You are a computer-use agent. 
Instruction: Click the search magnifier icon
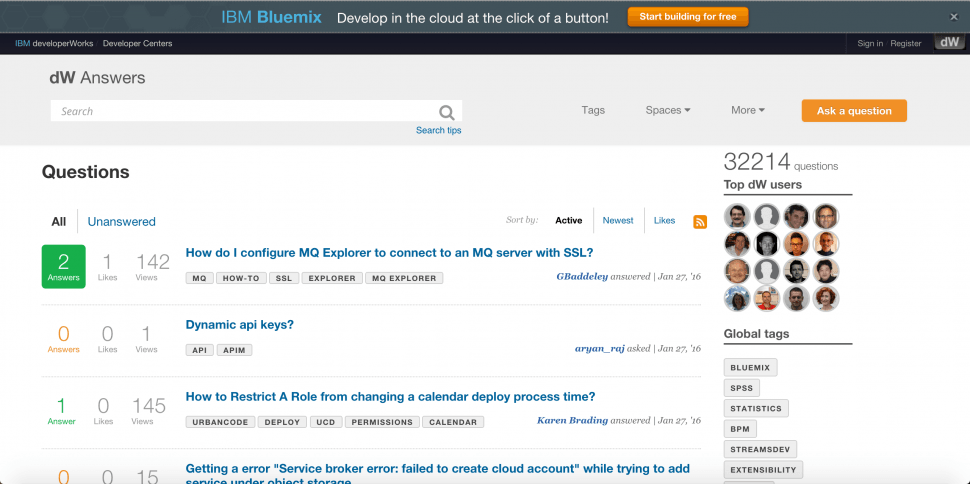click(x=447, y=112)
